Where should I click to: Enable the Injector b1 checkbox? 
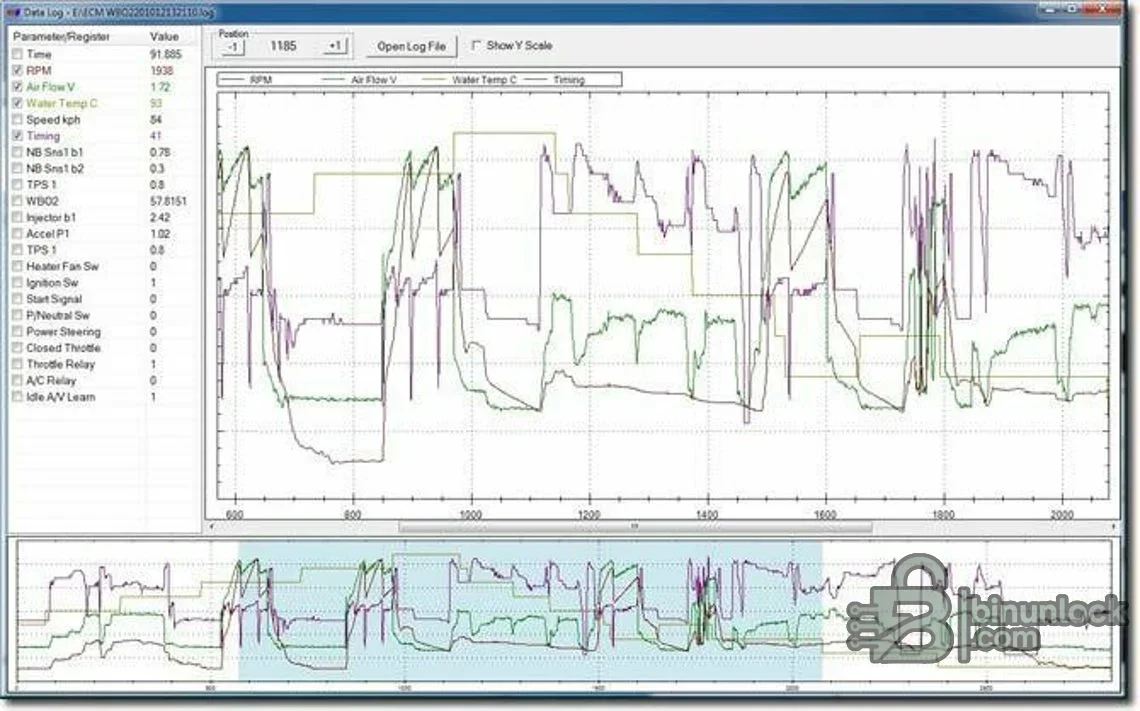(17, 217)
